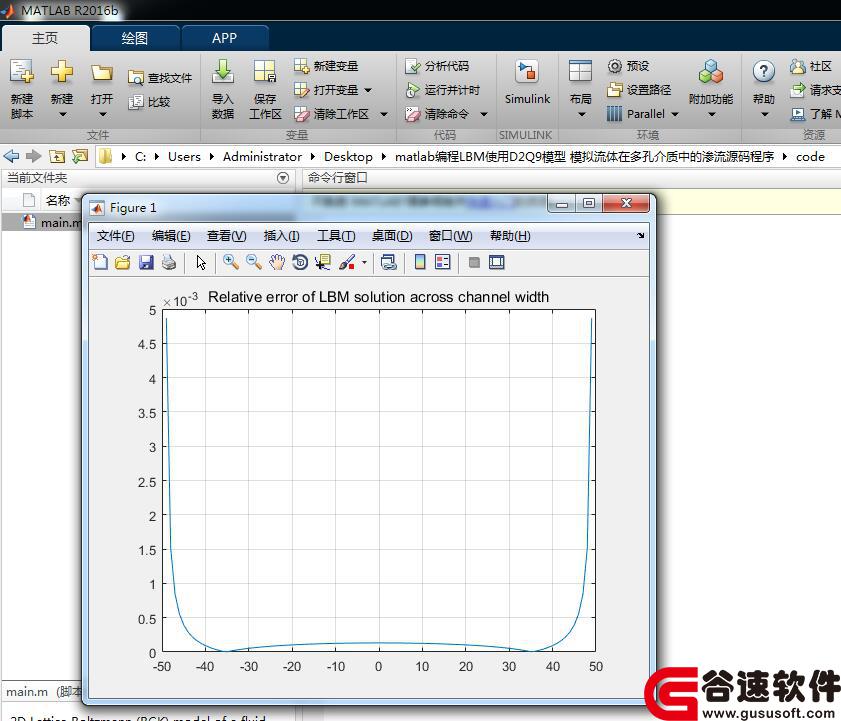Switch to the 主页 tab
Viewport: 841px width, 721px height.
pyautogui.click(x=45, y=38)
